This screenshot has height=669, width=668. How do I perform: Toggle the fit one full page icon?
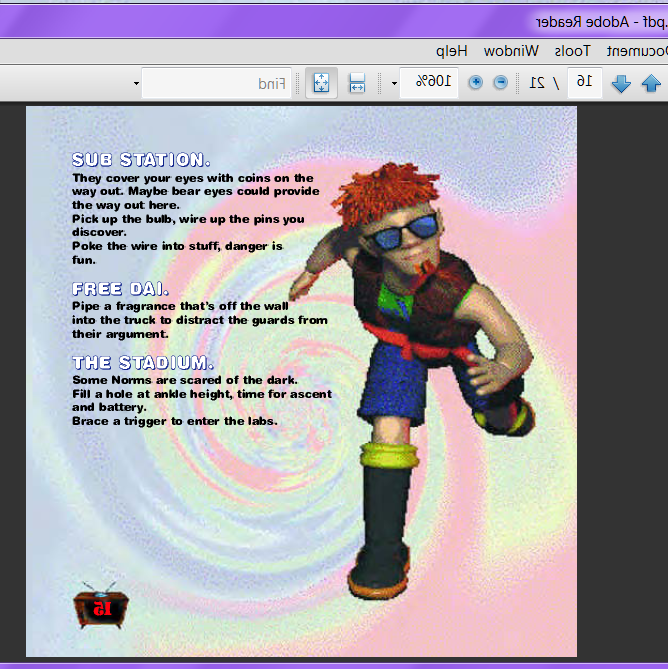click(x=321, y=83)
